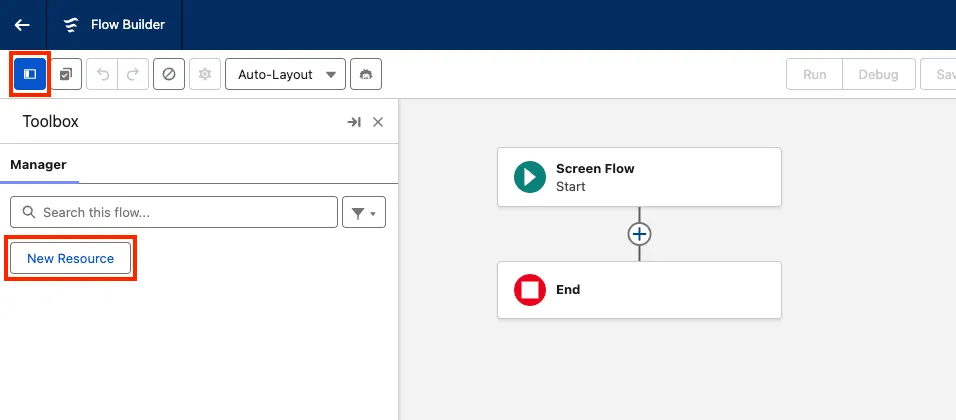The height and width of the screenshot is (420, 956).
Task: Click the Flow Builder logo icon
Action: click(x=71, y=25)
